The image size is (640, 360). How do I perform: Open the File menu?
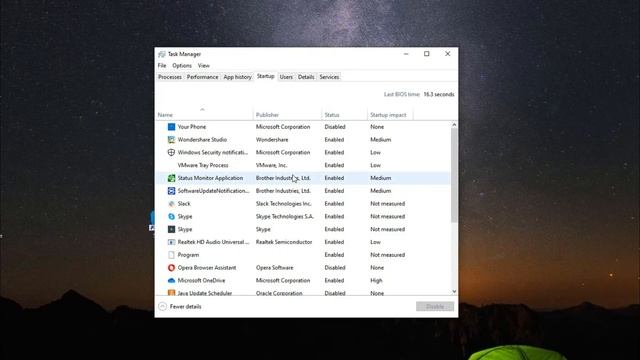162,65
